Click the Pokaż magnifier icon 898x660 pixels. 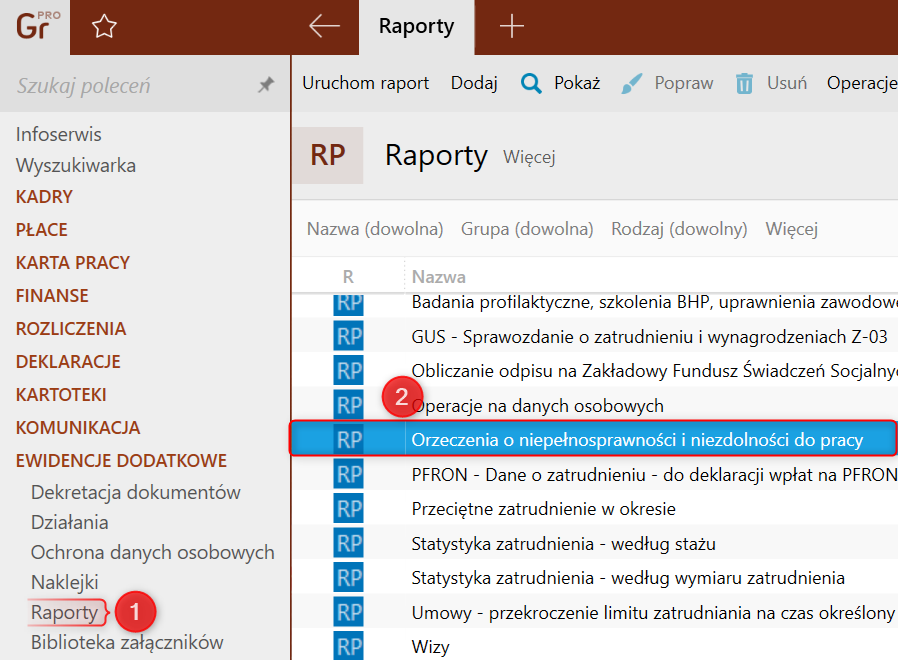[530, 84]
